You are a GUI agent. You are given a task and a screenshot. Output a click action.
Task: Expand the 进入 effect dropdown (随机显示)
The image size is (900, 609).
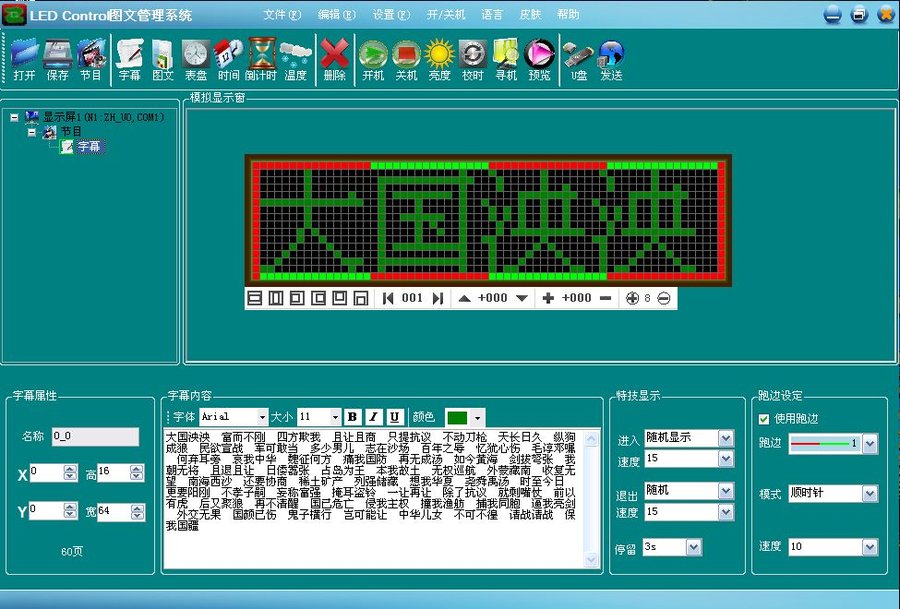pyautogui.click(x=725, y=438)
